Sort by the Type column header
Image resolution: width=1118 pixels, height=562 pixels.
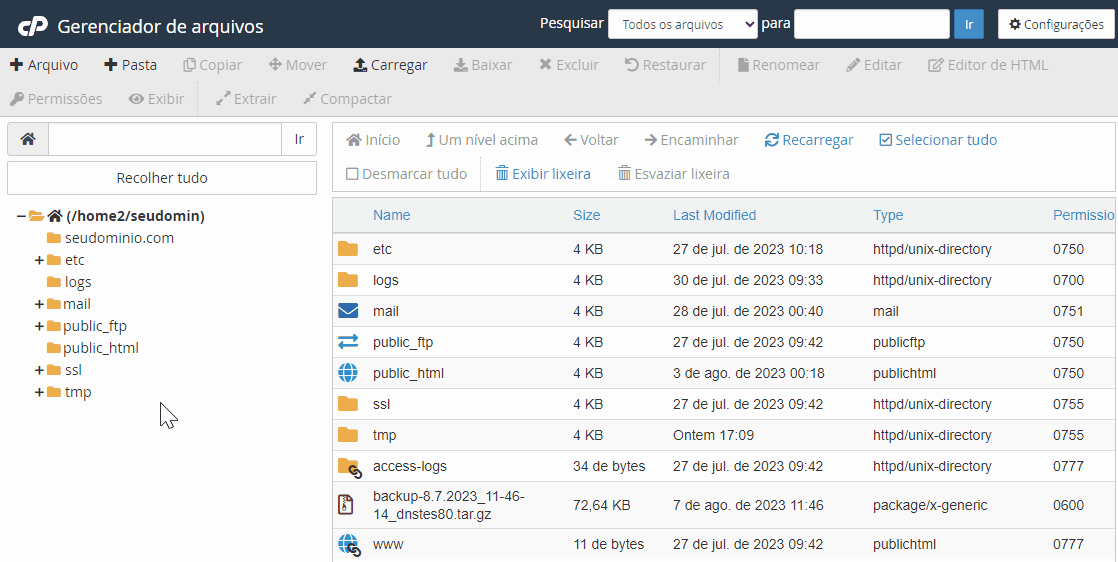coord(888,215)
